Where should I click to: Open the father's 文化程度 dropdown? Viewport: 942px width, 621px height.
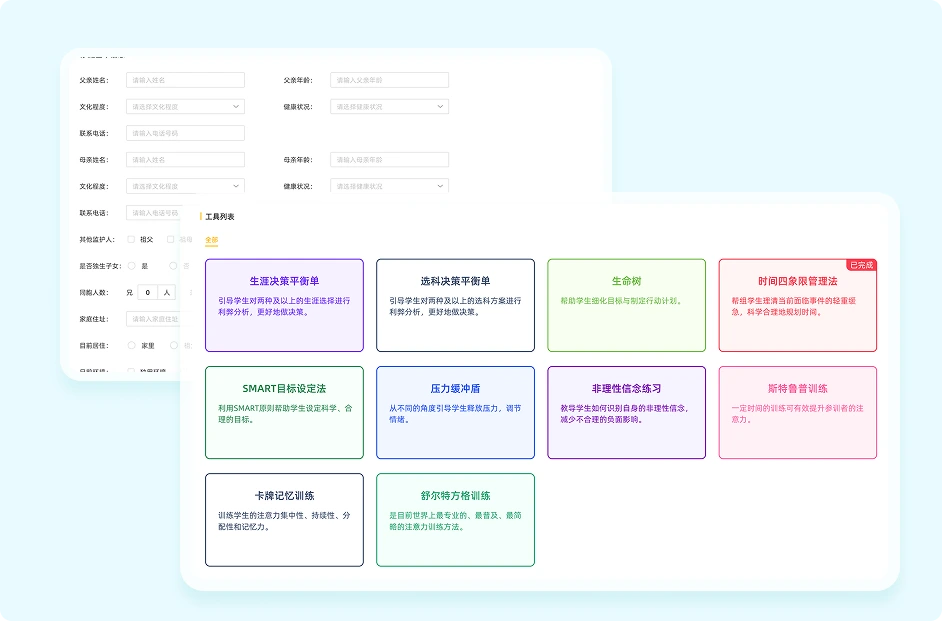tap(184, 106)
